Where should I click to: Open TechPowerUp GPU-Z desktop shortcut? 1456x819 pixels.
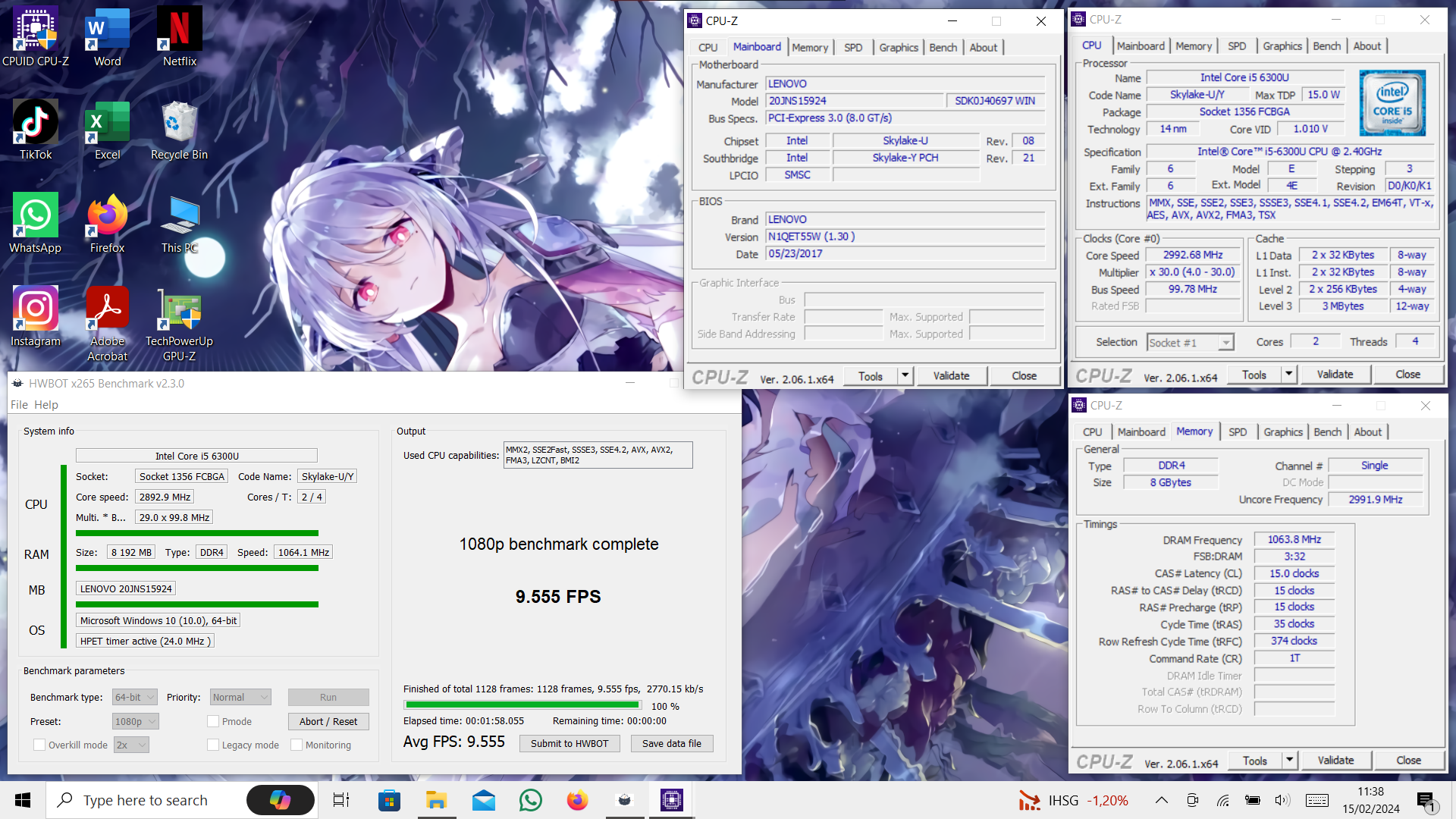point(180,324)
